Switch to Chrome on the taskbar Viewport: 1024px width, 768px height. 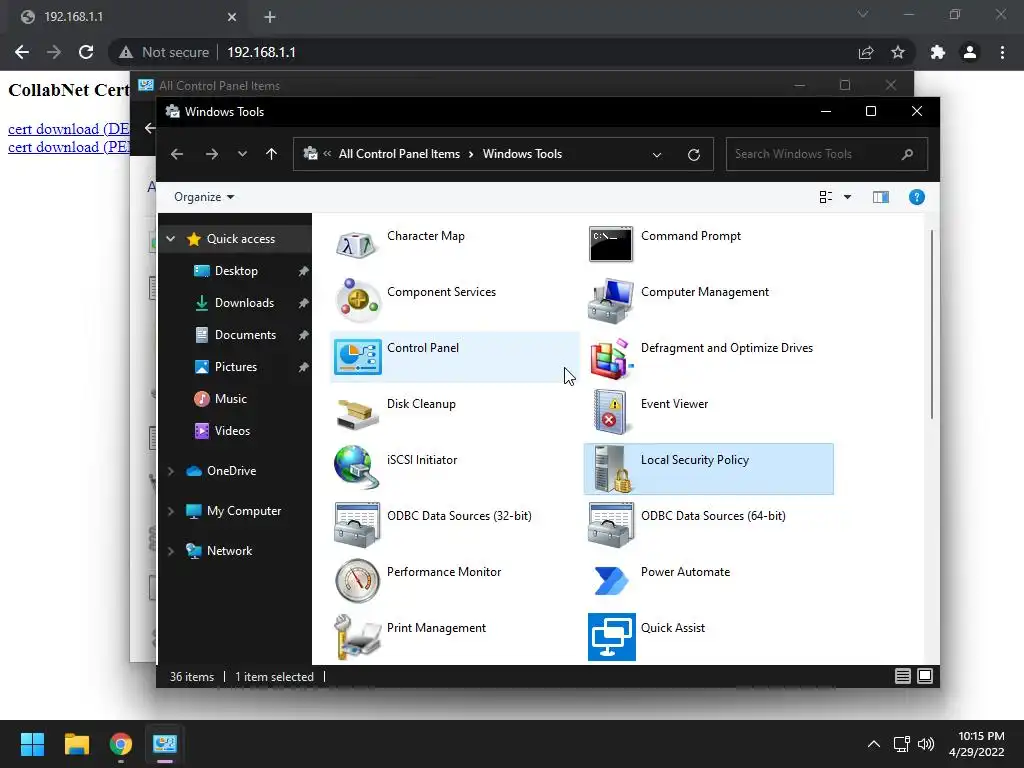click(120, 744)
